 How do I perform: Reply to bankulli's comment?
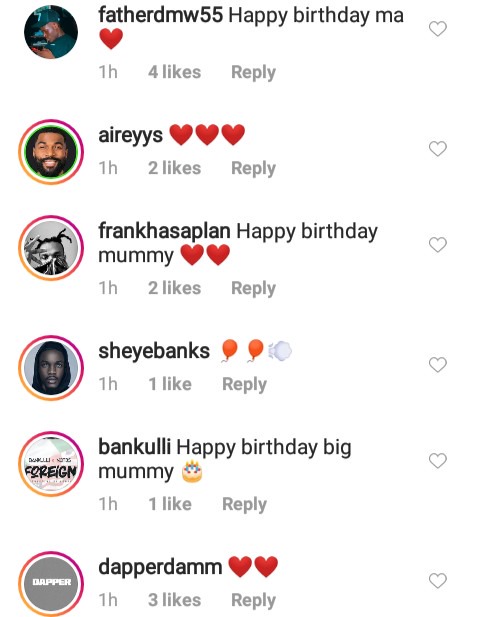pyautogui.click(x=244, y=505)
